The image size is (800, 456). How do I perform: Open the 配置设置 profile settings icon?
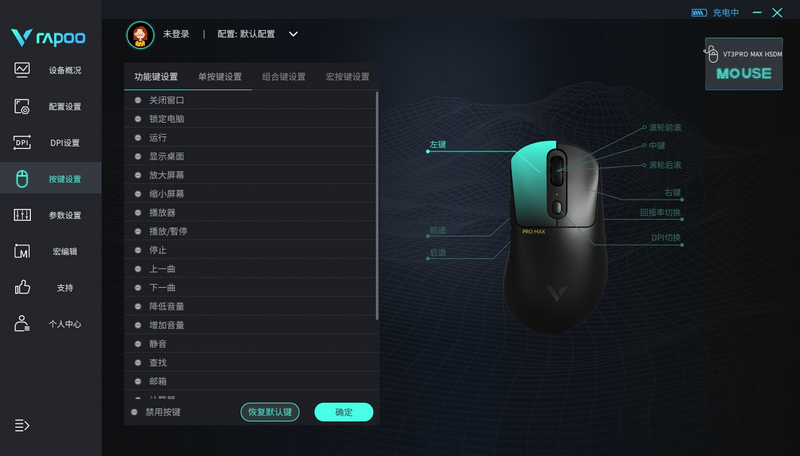(x=22, y=106)
